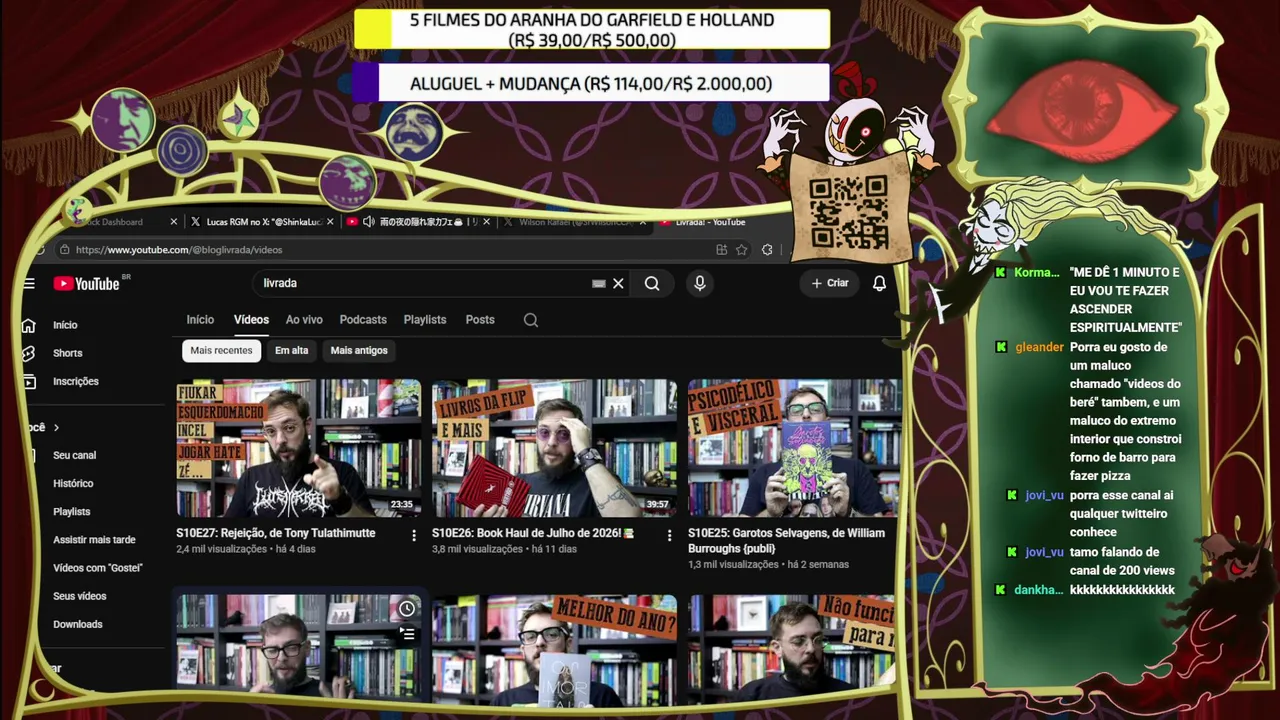Viewport: 1280px width, 720px height.
Task: Open options menu for S10E26 Book Haul video
Action: tap(670, 536)
